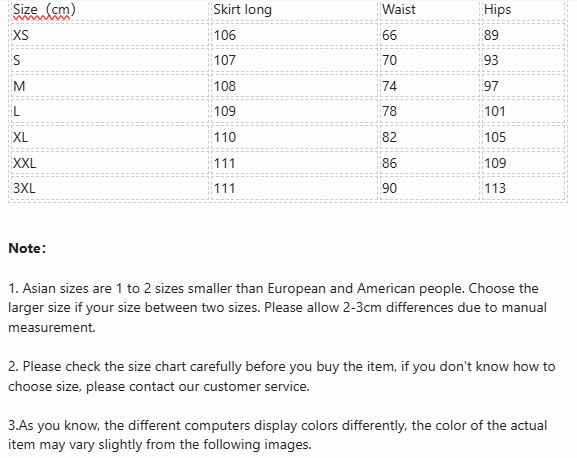The image size is (577, 458).
Task: Click the 3XL size cell
Action: tap(110, 188)
